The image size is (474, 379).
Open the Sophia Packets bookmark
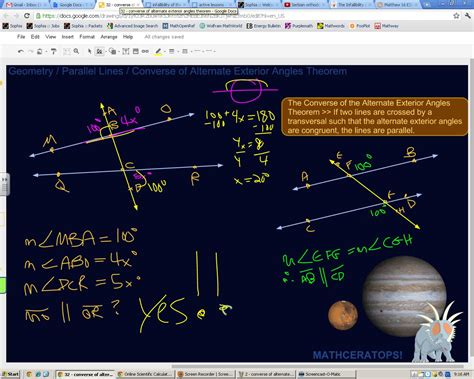[x=83, y=26]
